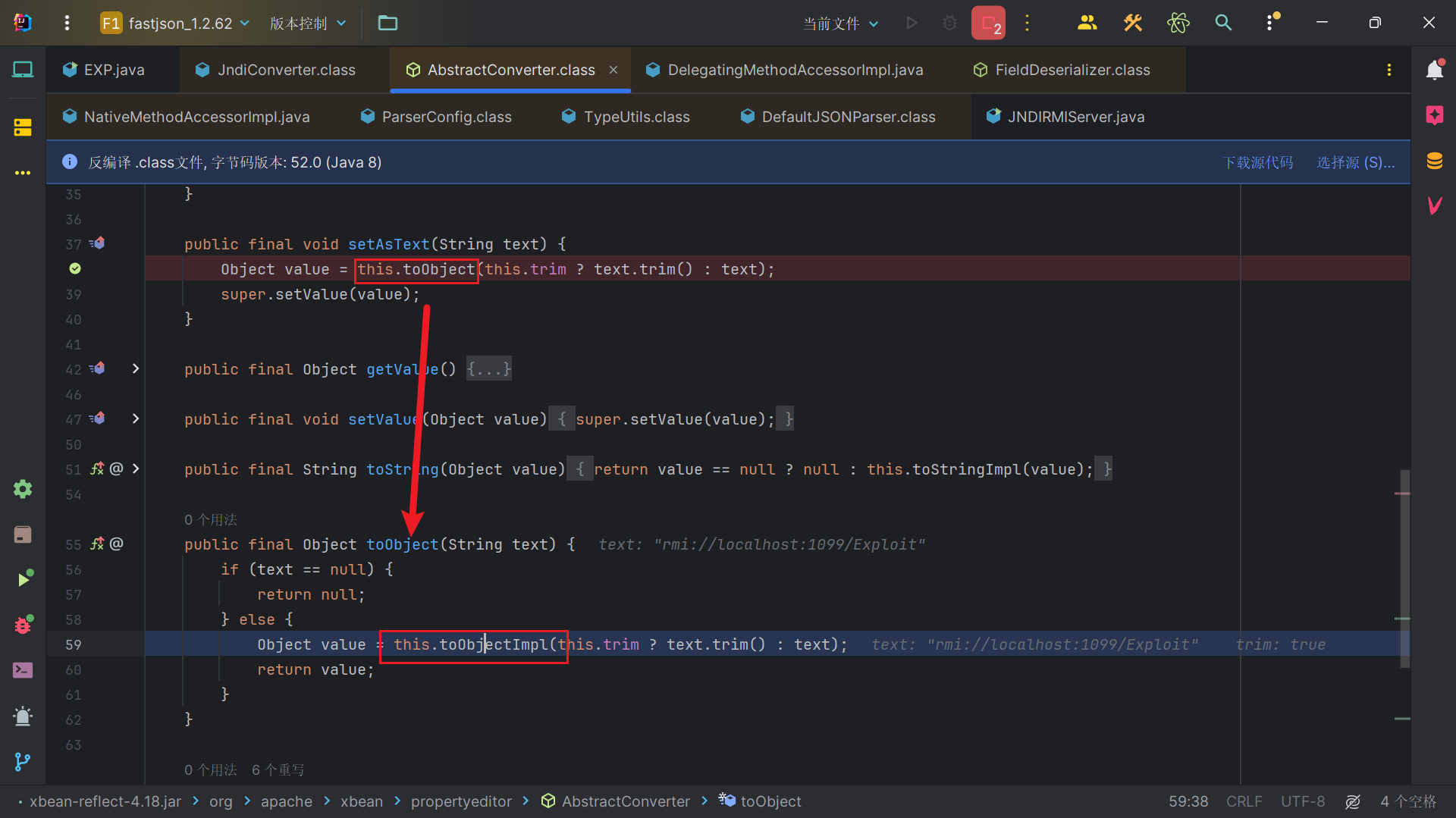
Task: Switch to the JNDIRMIServer.java tab
Action: pyautogui.click(x=1065, y=117)
